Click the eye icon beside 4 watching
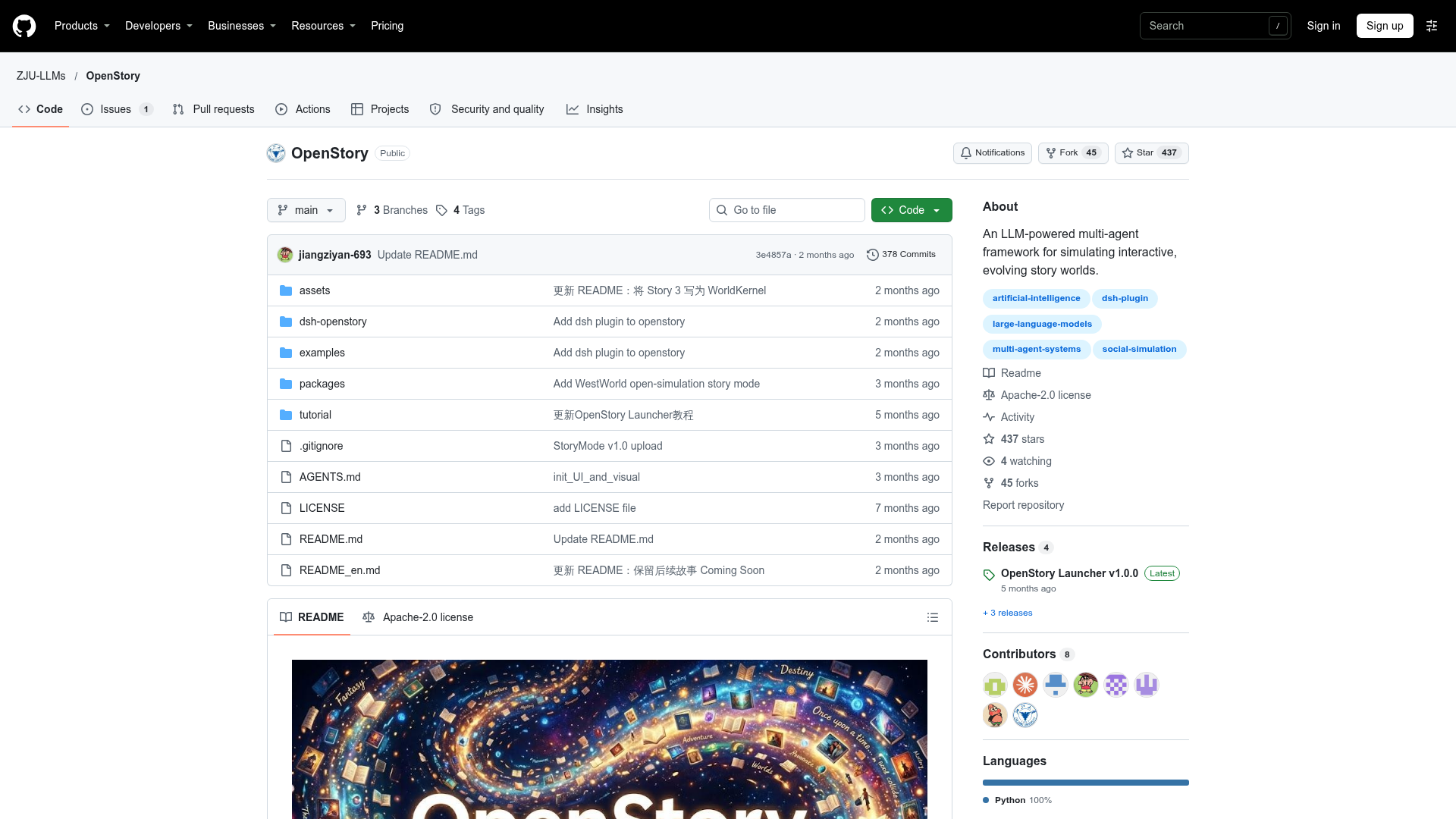This screenshot has height=819, width=1456. click(989, 461)
